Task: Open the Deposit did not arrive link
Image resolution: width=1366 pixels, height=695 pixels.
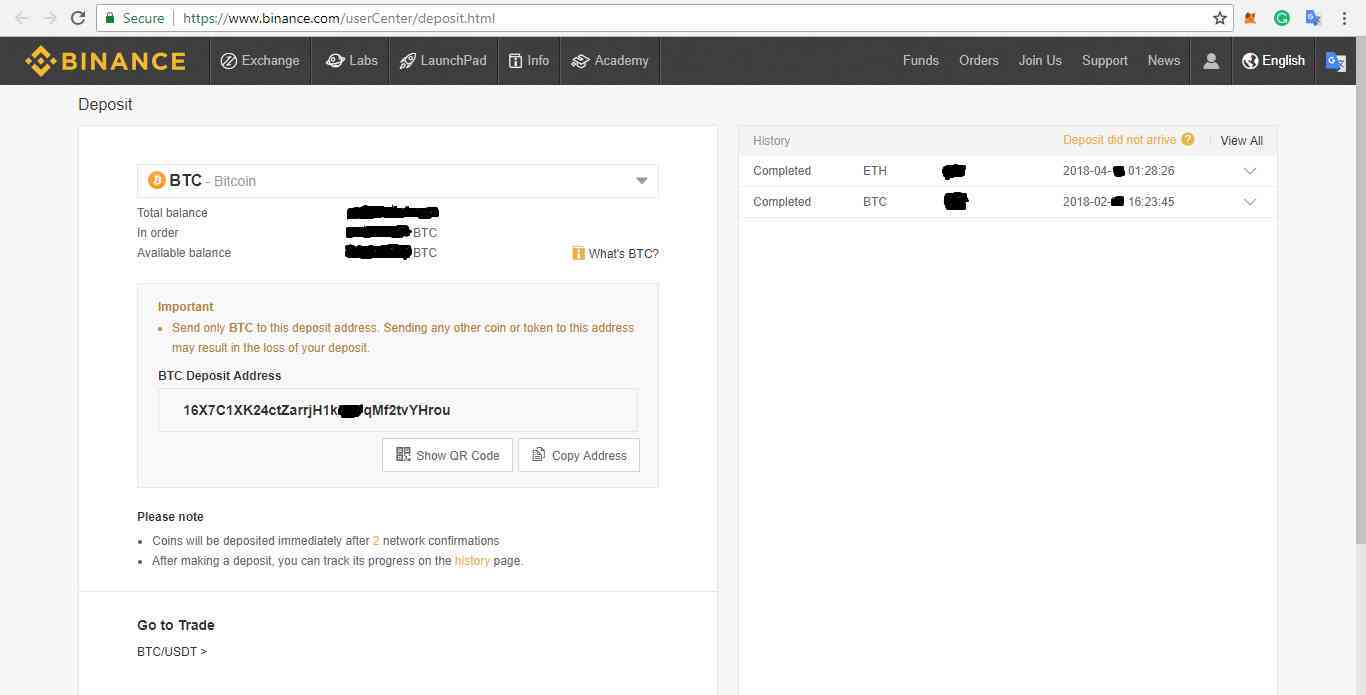Action: [x=1119, y=140]
